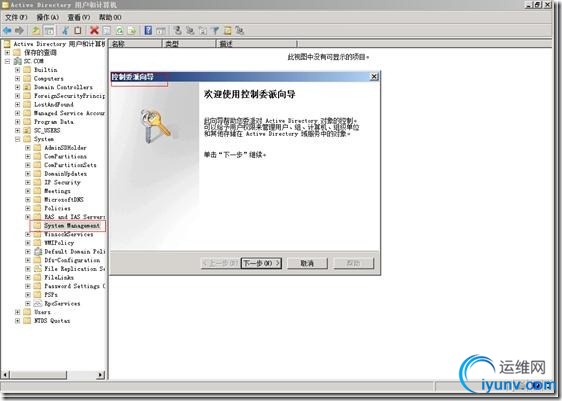The width and height of the screenshot is (562, 401).
Task: Click the Filter funnel toolbar icon
Action: tap(215, 31)
